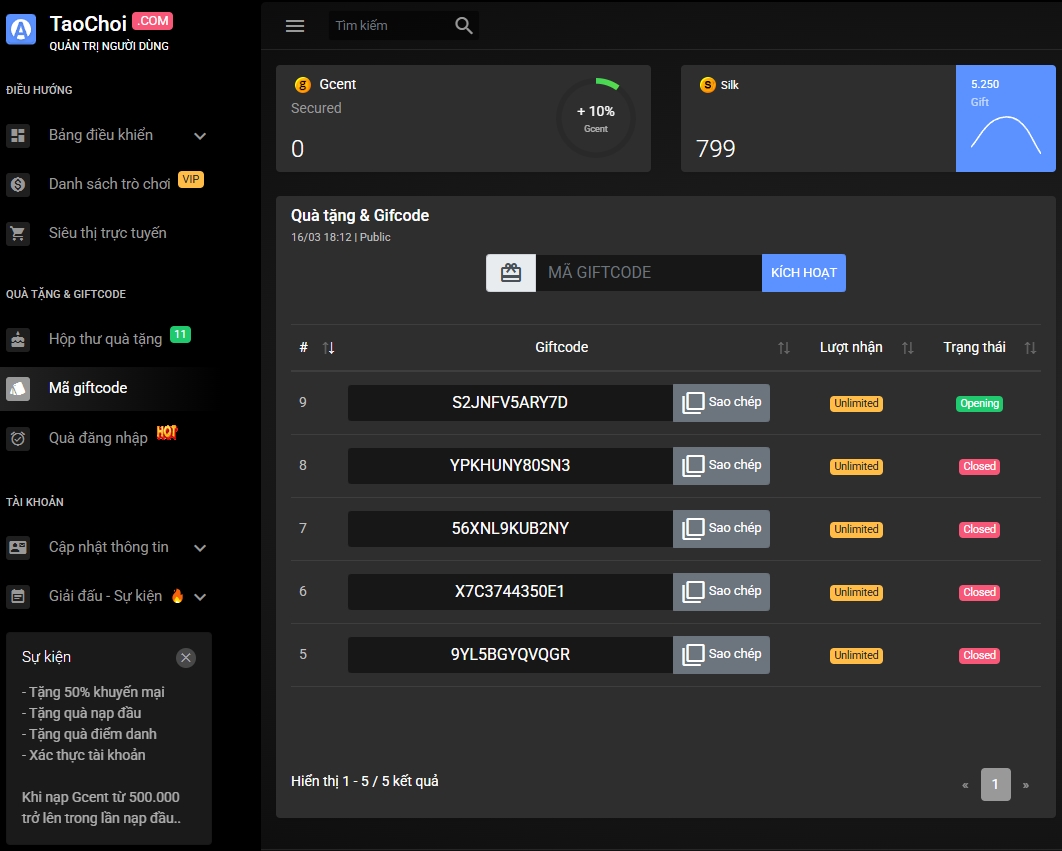Copy giftcode 9YL5BGYQVQGR
The height and width of the screenshot is (851, 1062).
(x=721, y=655)
